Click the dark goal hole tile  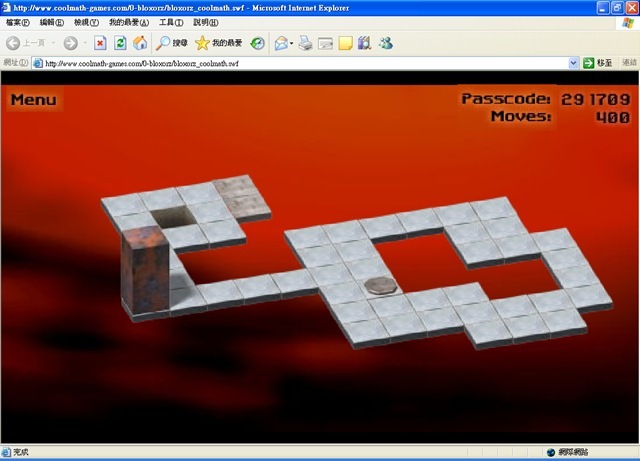click(173, 216)
